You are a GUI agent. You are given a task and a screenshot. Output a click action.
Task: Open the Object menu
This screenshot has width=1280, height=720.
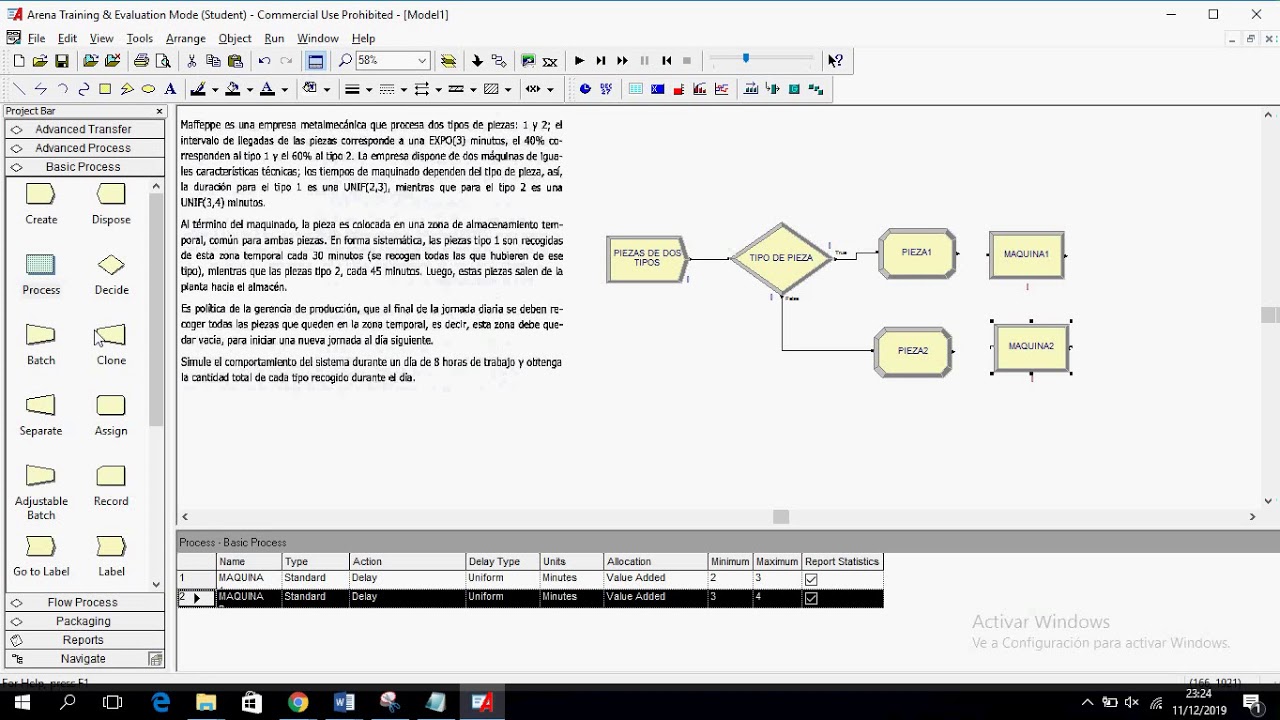[x=235, y=38]
